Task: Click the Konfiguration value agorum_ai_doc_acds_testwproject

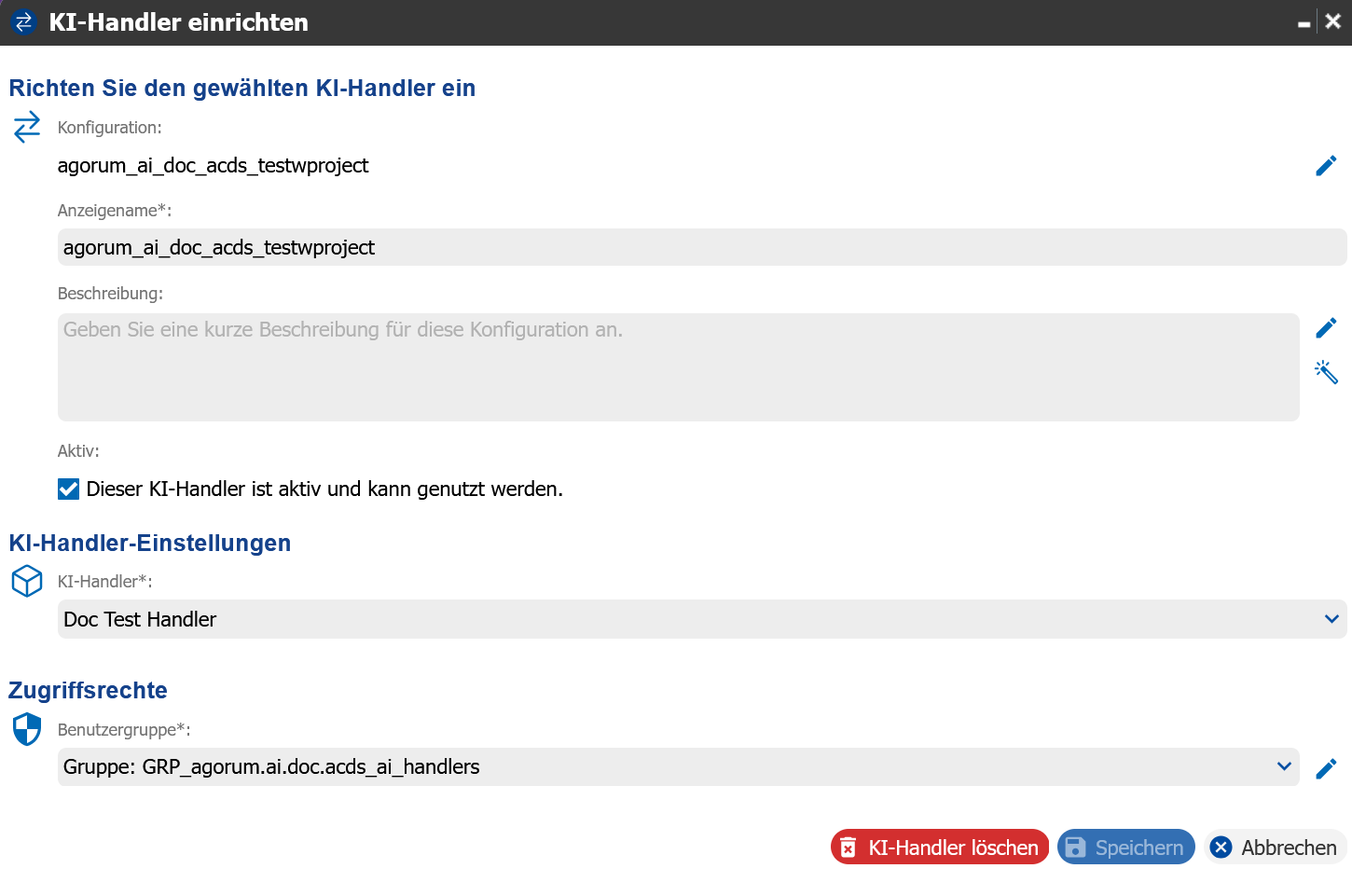Action: [x=213, y=166]
